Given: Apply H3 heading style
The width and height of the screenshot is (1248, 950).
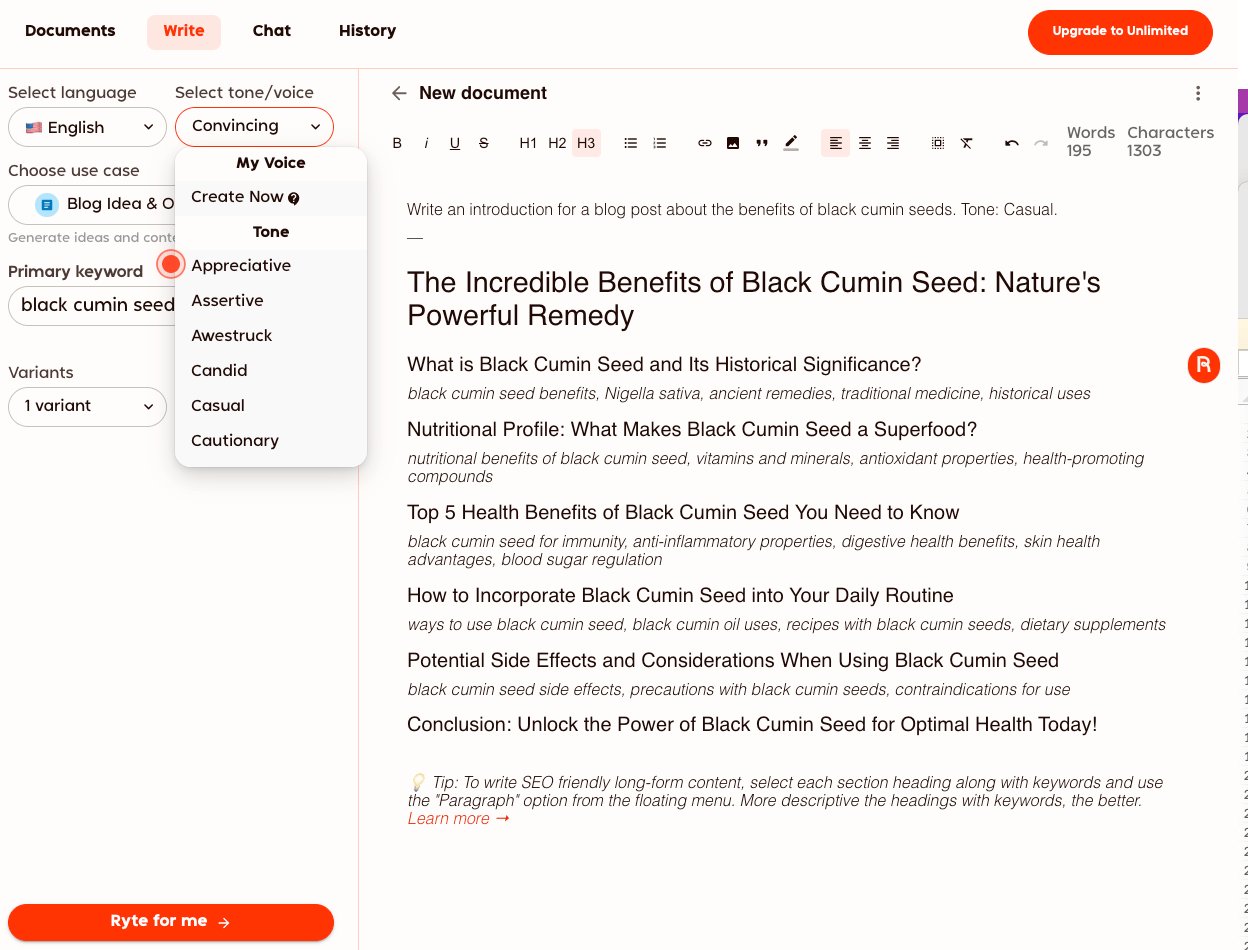Looking at the screenshot, I should pyautogui.click(x=586, y=143).
